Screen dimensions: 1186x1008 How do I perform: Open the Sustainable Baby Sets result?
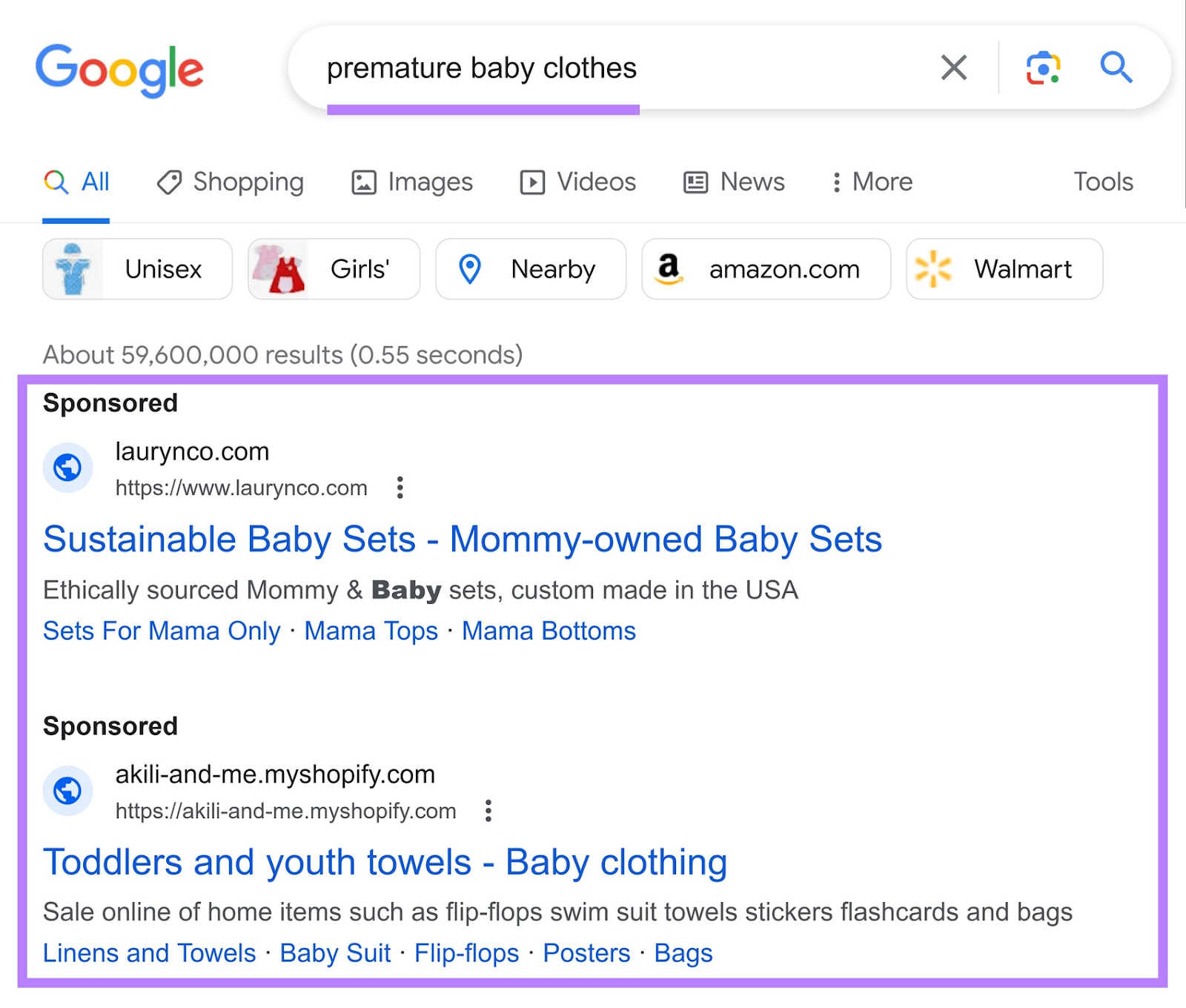coord(463,539)
